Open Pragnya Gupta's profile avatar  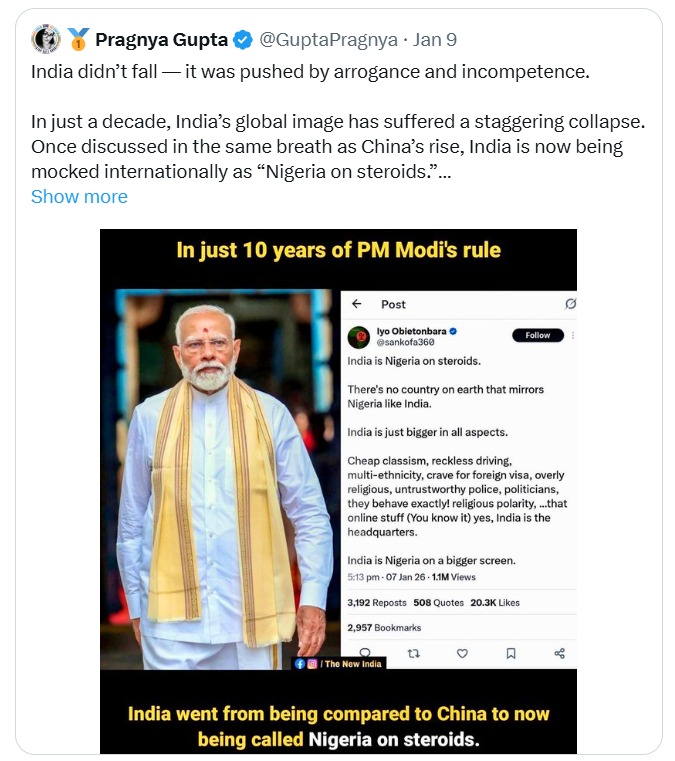click(x=46, y=40)
